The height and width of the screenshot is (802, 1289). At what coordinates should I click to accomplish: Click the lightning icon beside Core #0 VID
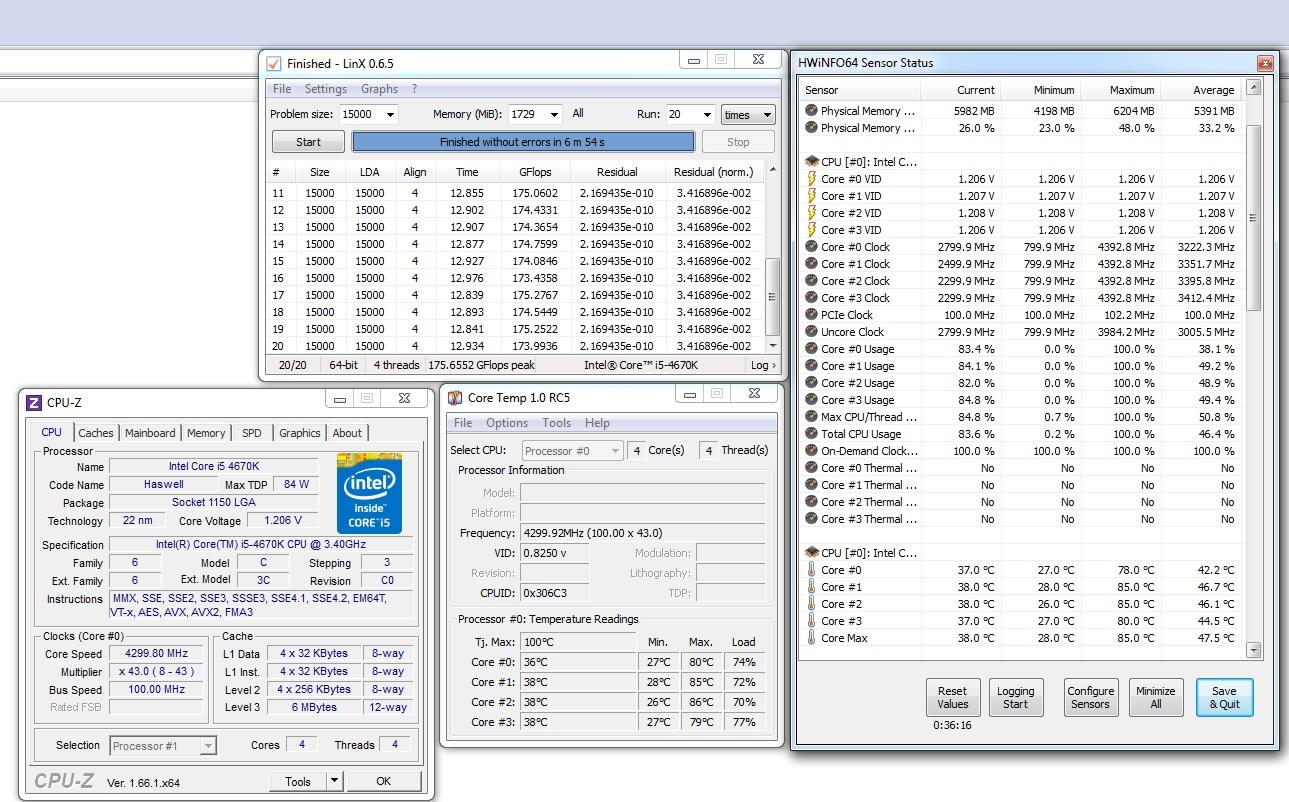tap(811, 179)
